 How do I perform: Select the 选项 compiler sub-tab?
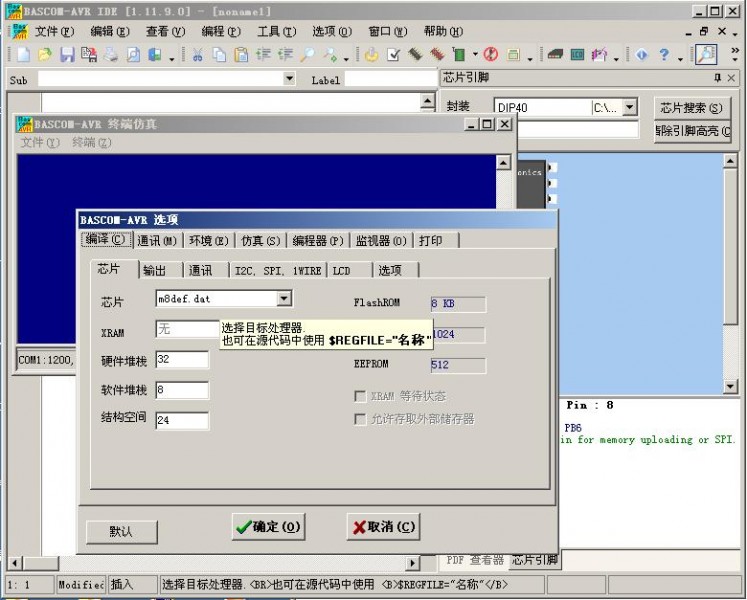(396, 270)
